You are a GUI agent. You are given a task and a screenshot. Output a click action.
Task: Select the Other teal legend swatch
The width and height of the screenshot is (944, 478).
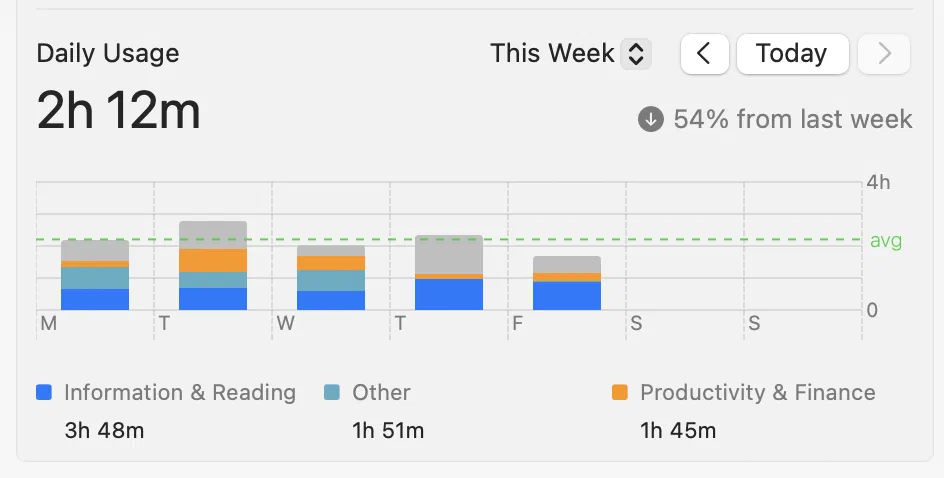click(332, 393)
